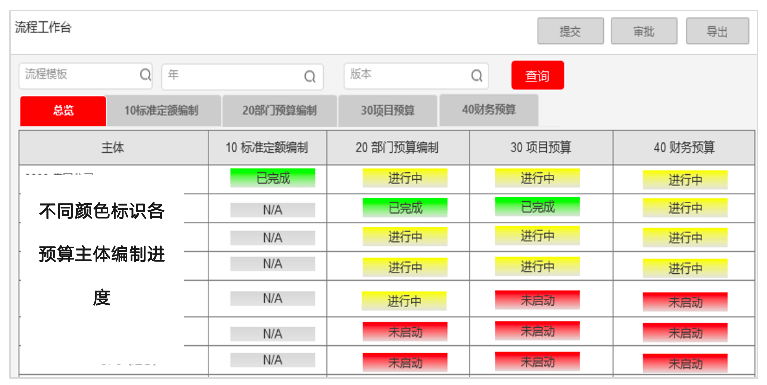Click the search icon in 流程模板 field
The width and height of the screenshot is (767, 385).
(x=145, y=75)
